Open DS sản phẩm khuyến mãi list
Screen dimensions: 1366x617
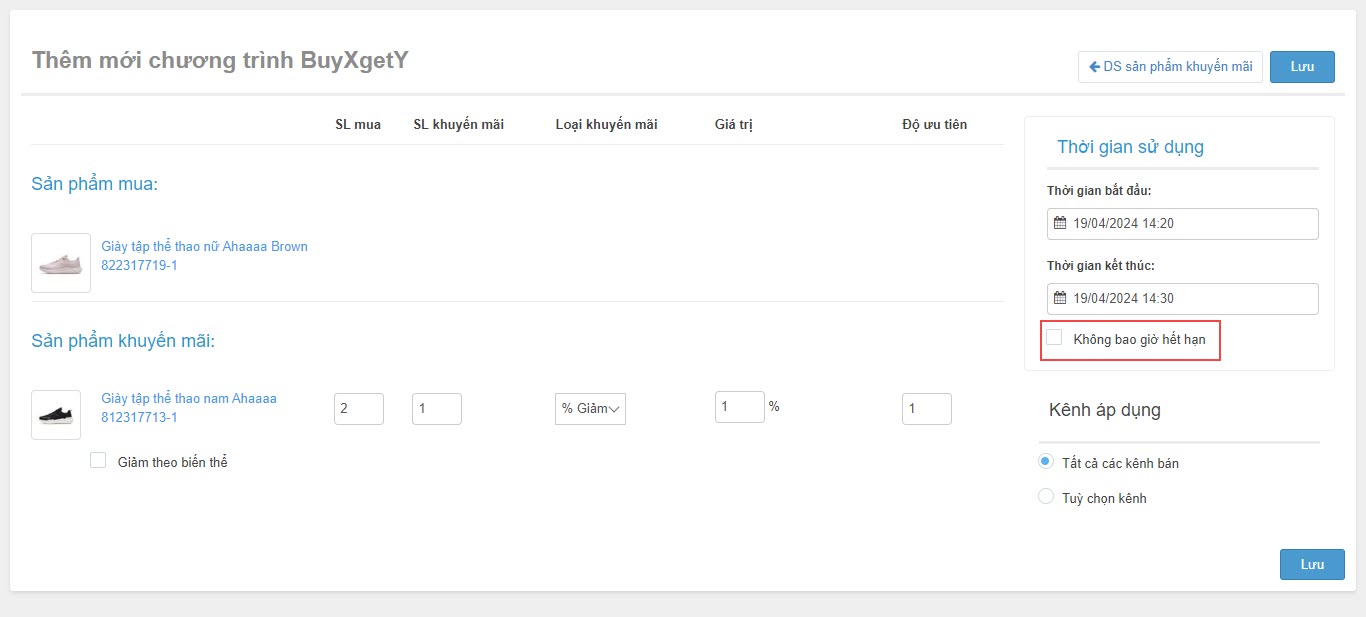[1176, 67]
